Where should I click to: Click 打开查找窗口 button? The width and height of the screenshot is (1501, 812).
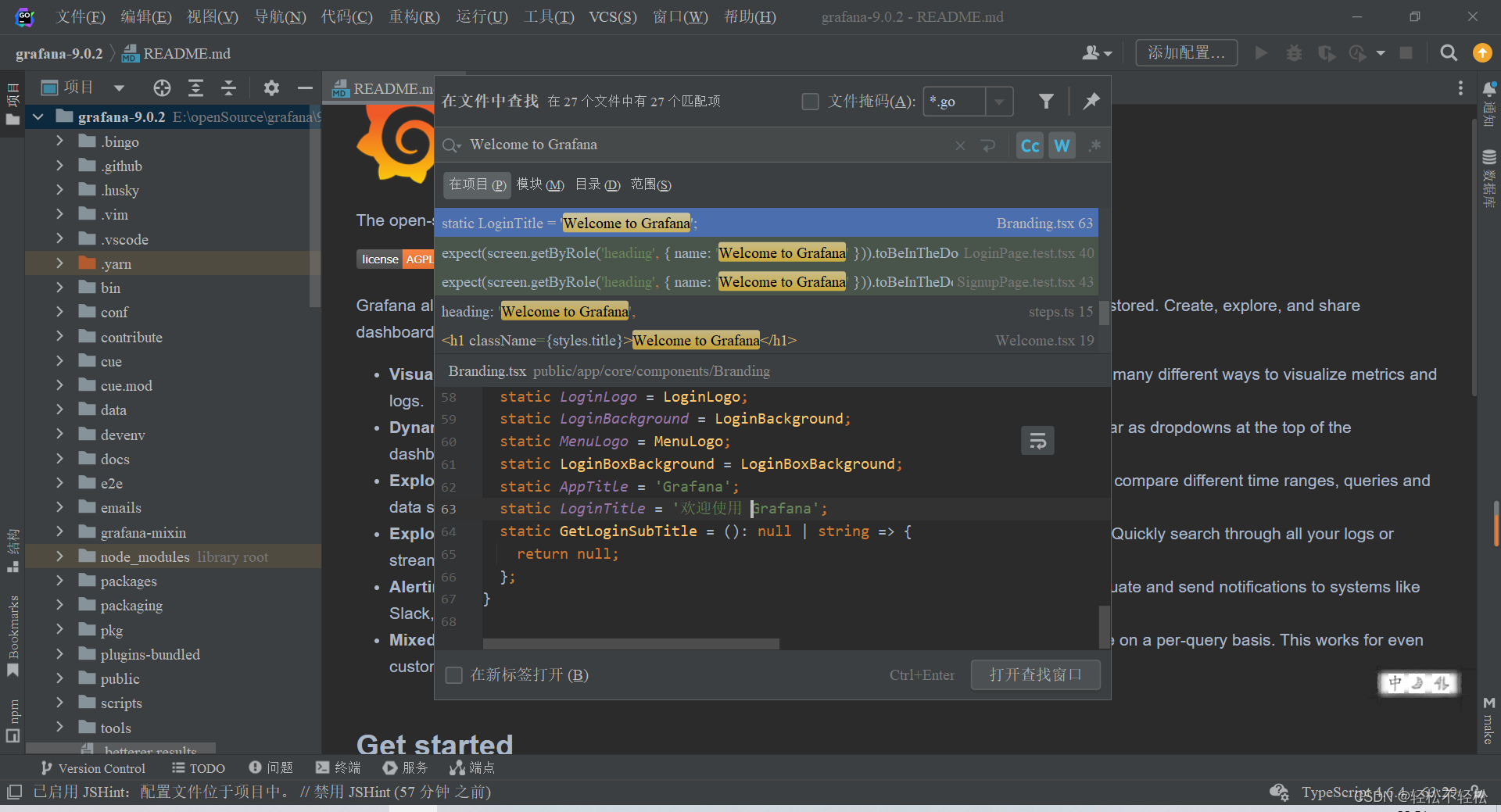coord(1035,674)
